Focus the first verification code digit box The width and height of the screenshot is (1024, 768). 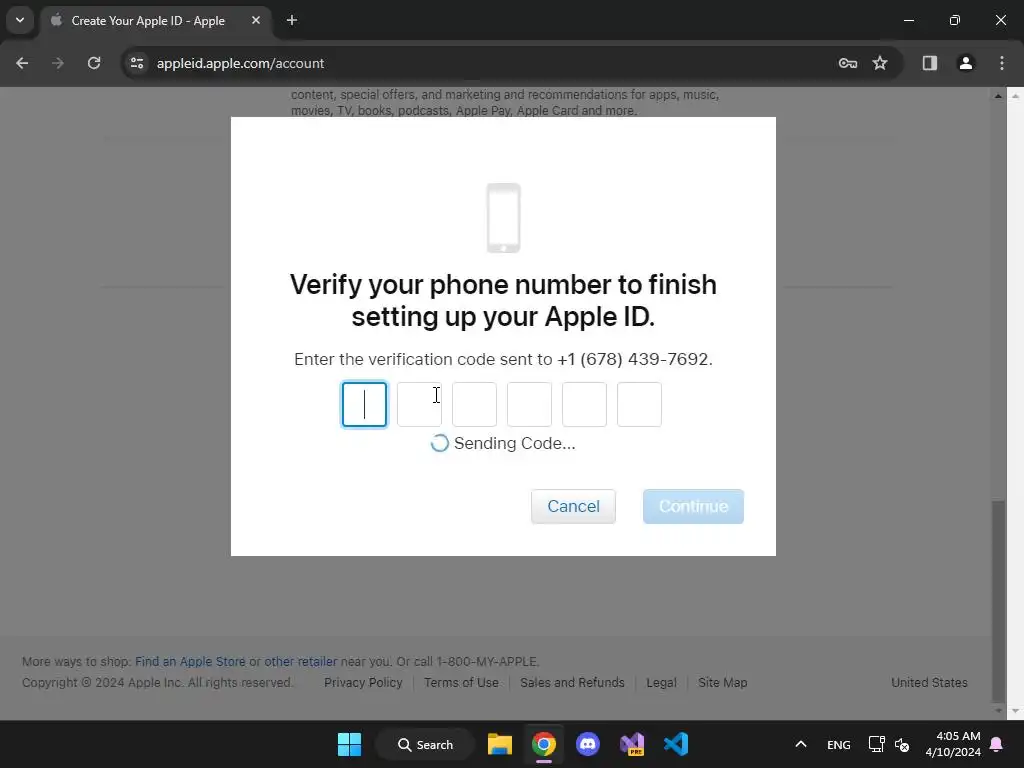(364, 405)
